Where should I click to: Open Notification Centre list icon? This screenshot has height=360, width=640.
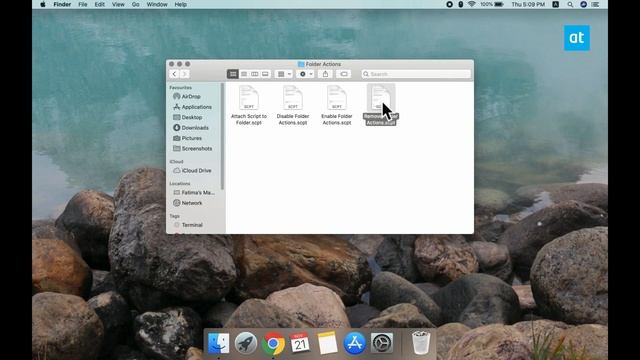(x=596, y=4)
